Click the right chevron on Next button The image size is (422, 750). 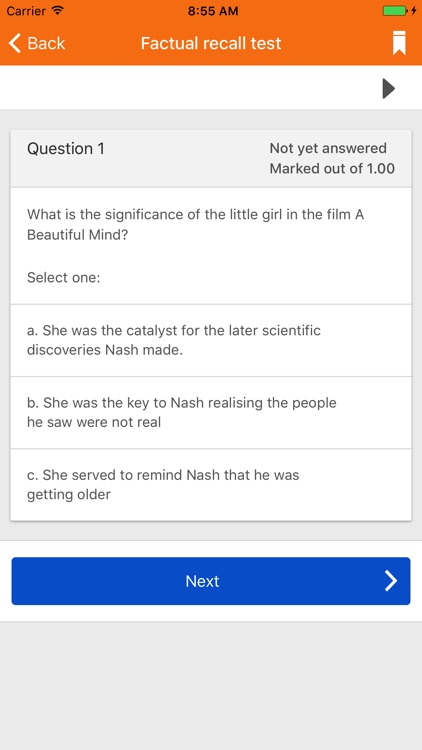coord(391,581)
